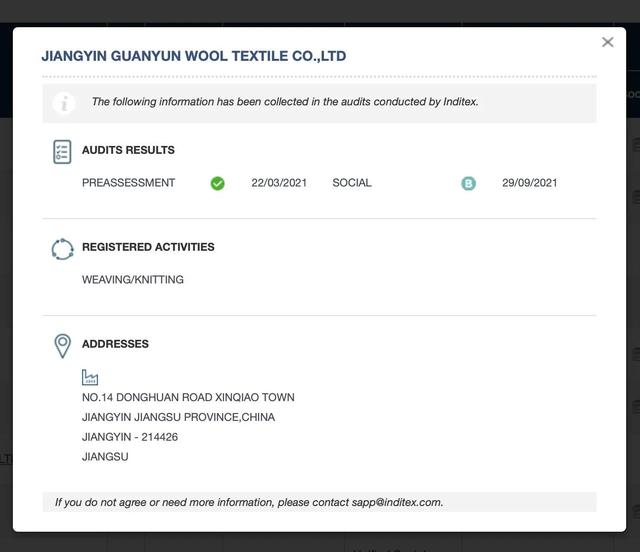The width and height of the screenshot is (640, 552).
Task: Close the supplier details dialog
Action: [607, 42]
